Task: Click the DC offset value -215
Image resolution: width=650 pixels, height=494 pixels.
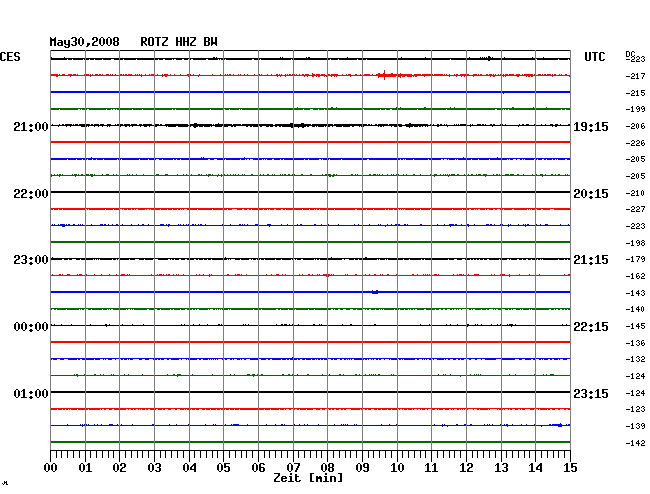Action: click(635, 93)
